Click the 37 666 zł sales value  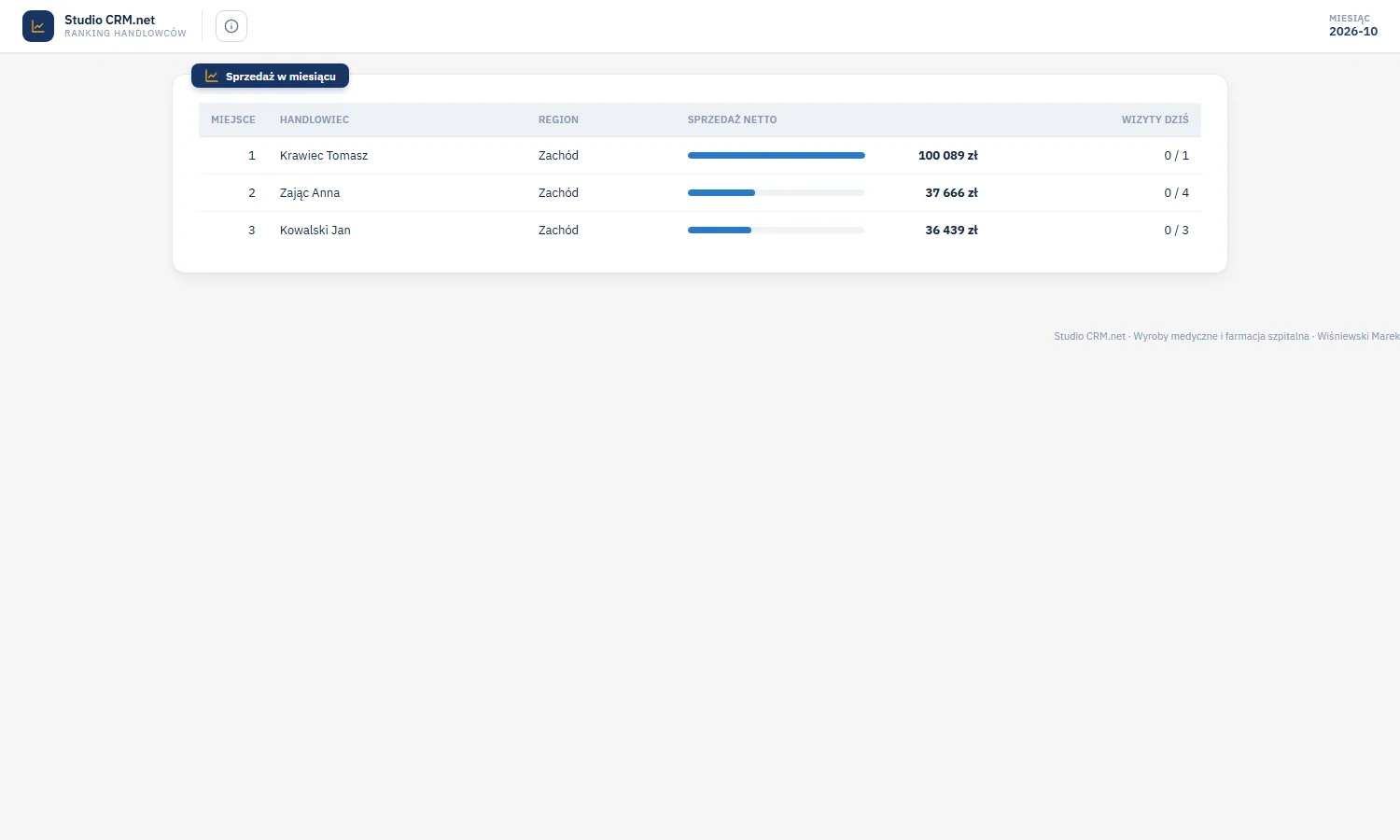(x=952, y=193)
